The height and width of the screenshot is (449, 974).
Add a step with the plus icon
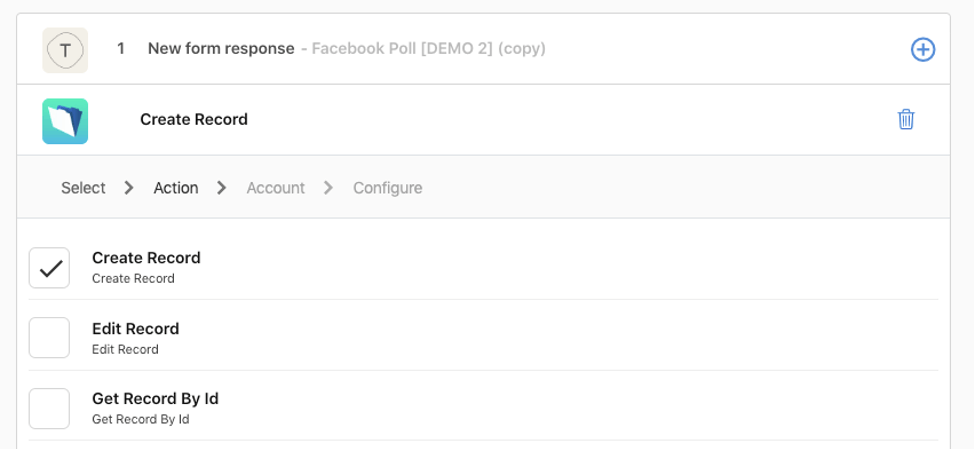coord(923,50)
